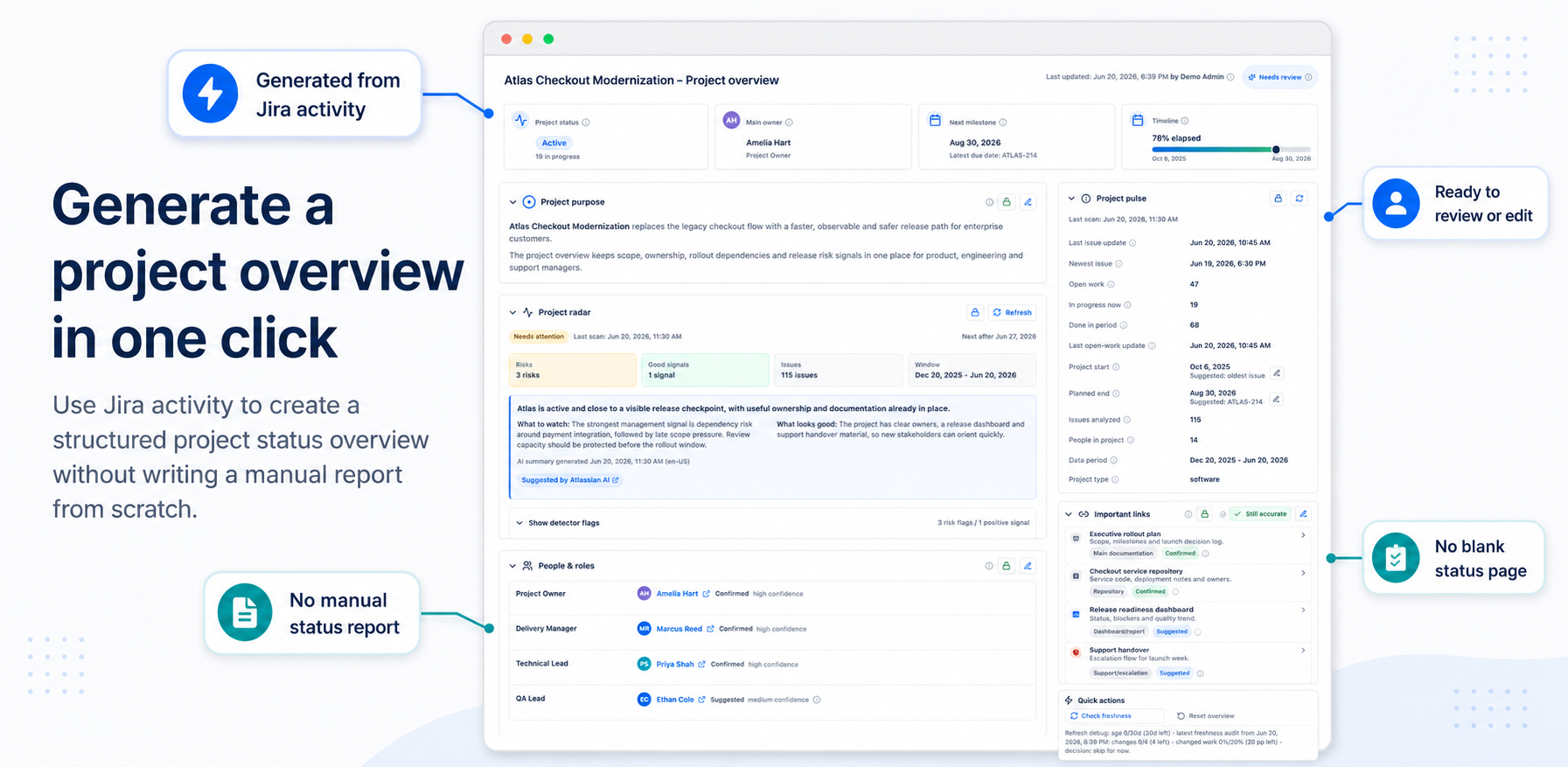Expand the Support handover row chevron
The width and height of the screenshot is (1568, 767).
[x=1303, y=650]
